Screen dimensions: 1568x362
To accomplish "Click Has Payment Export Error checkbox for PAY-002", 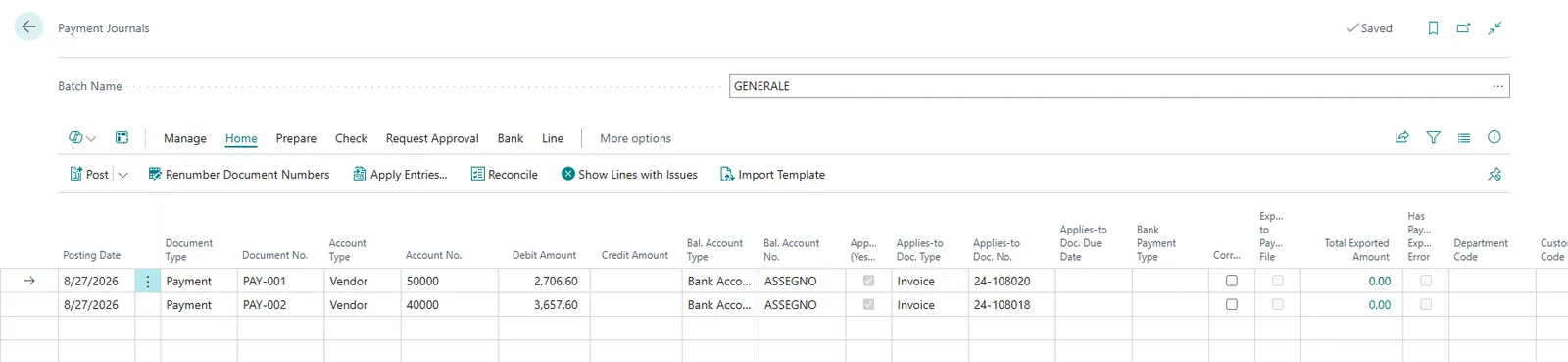I will (1426, 304).
